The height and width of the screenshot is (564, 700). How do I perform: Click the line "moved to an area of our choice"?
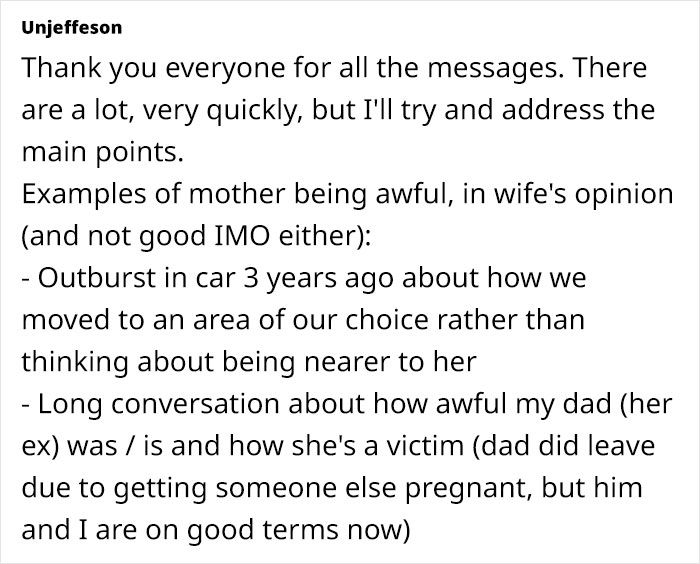(303, 320)
